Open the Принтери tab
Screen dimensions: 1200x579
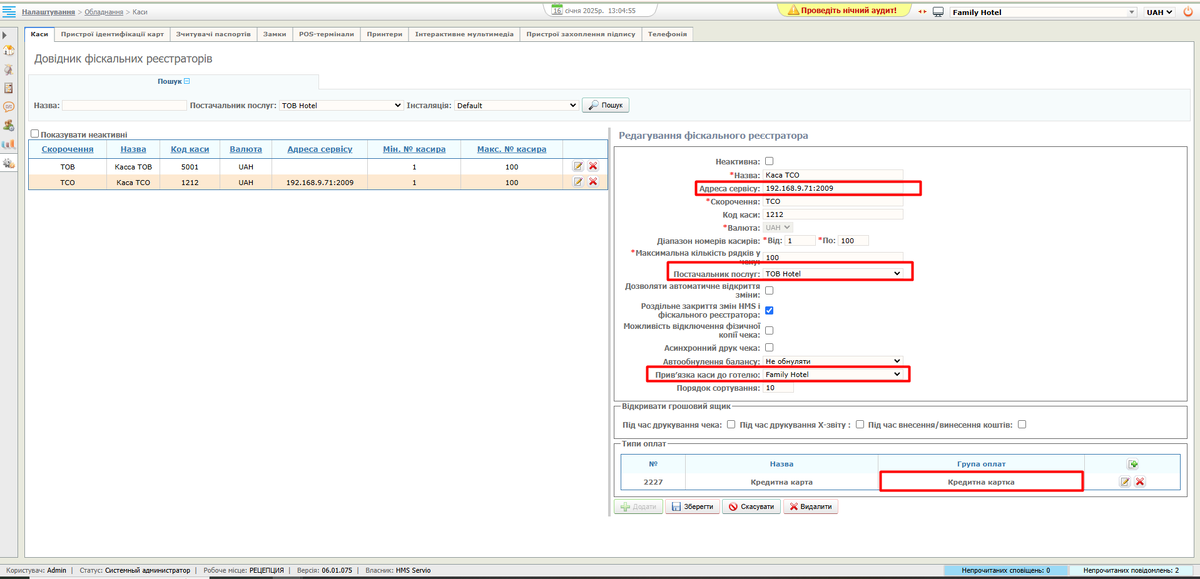coord(384,34)
